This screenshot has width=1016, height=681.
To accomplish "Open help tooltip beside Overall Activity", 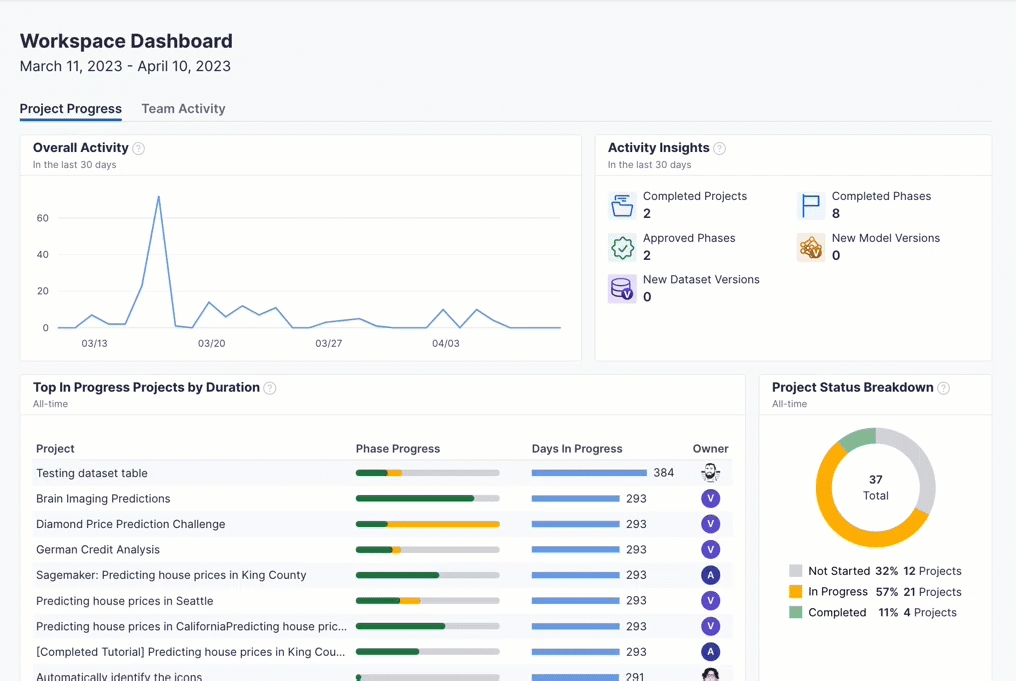I will (x=139, y=148).
